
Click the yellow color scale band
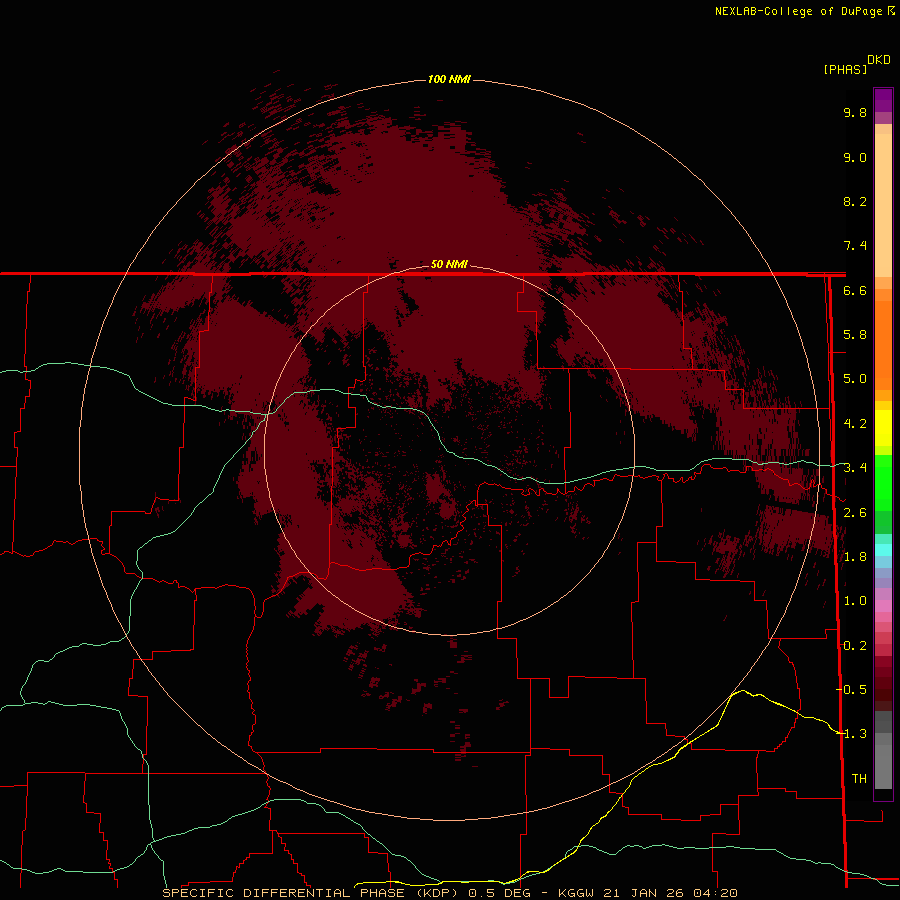[x=883, y=428]
